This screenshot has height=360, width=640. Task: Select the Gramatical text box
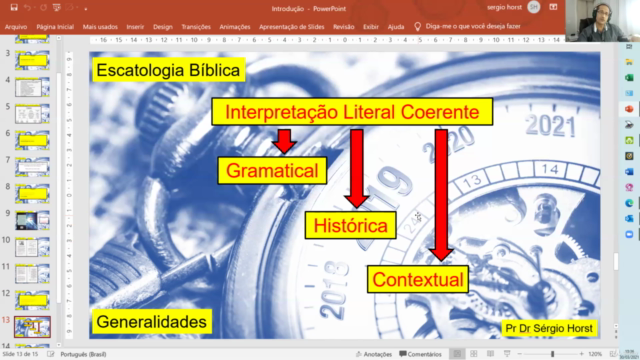(272, 171)
